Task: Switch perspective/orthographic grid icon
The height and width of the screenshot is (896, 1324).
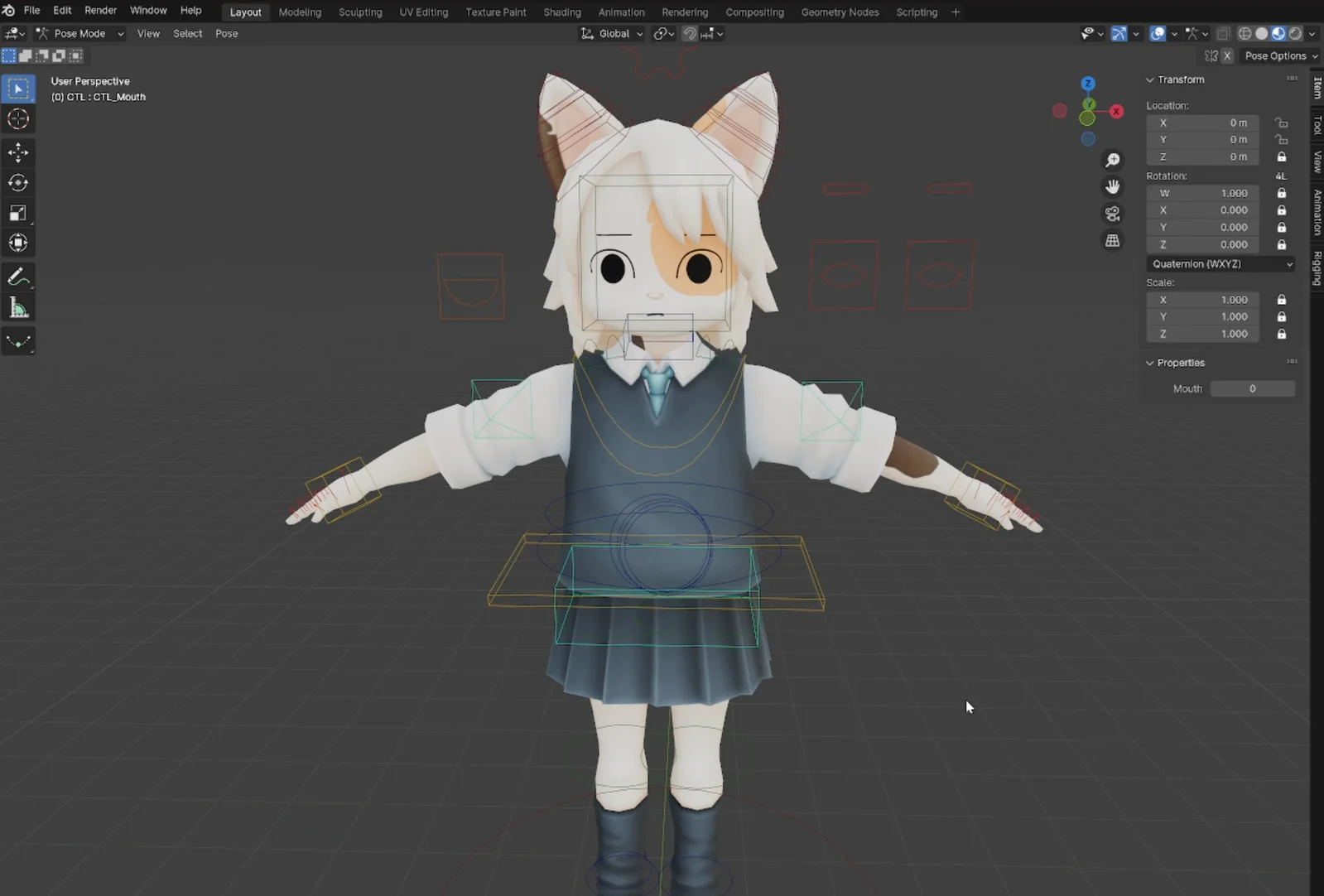Action: [1113, 240]
